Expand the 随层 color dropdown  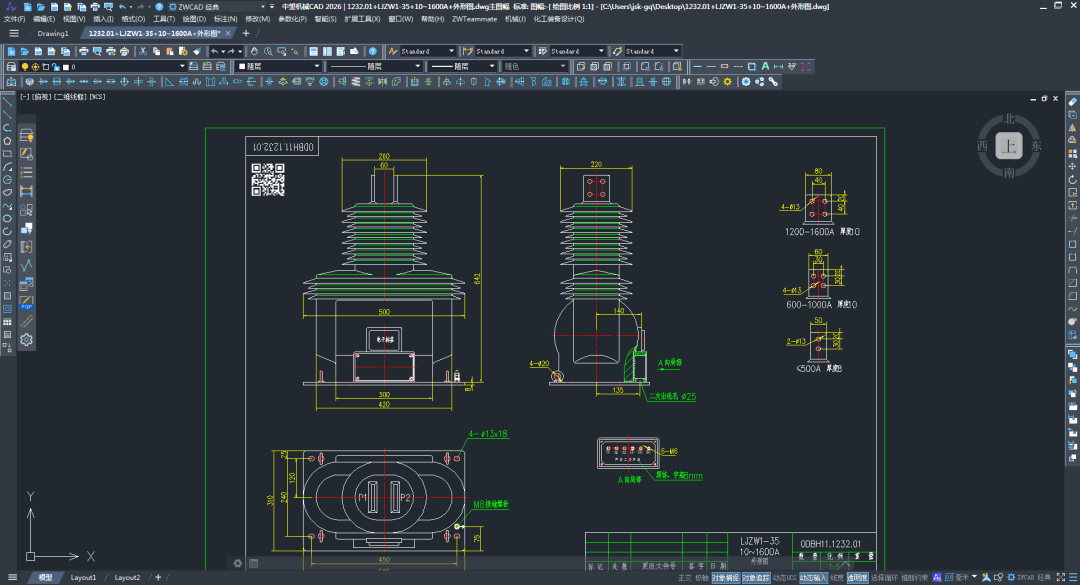[x=317, y=67]
